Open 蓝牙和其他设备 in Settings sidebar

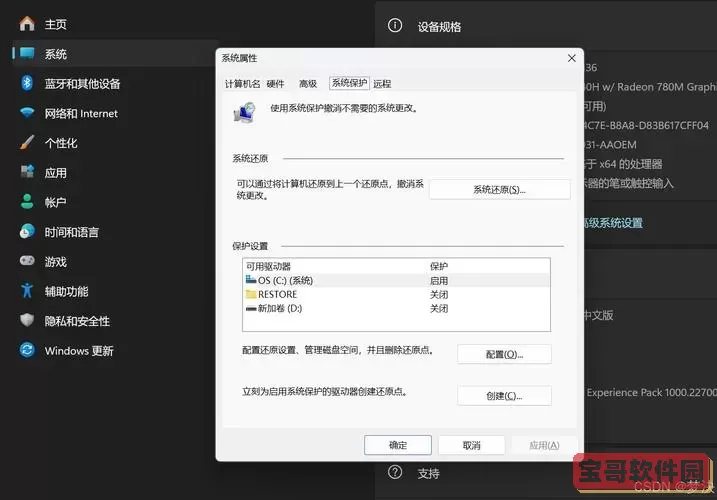pos(82,83)
